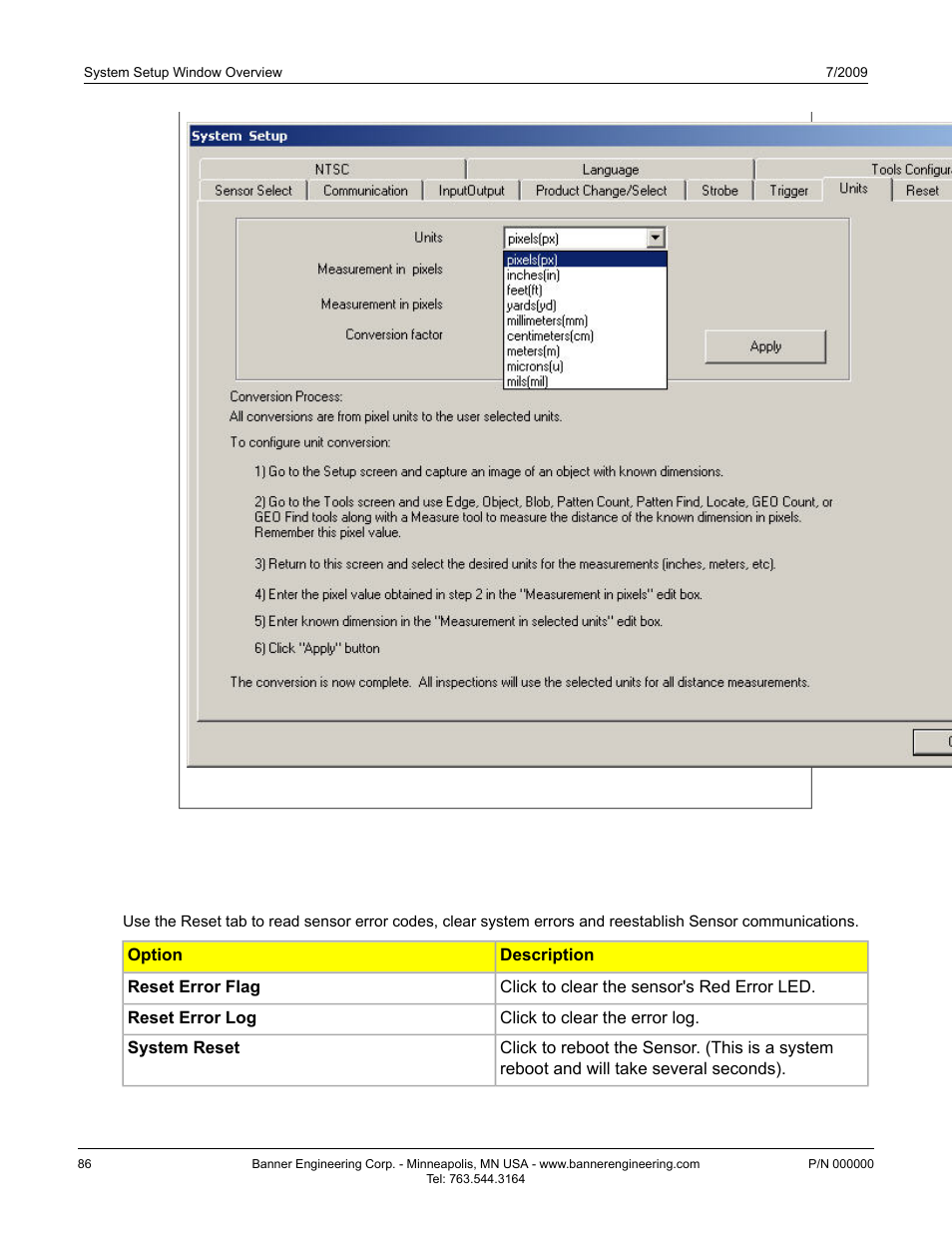Click the Conversion Process heading
Screen dimensions: 952x1233
pyautogui.click(x=286, y=396)
